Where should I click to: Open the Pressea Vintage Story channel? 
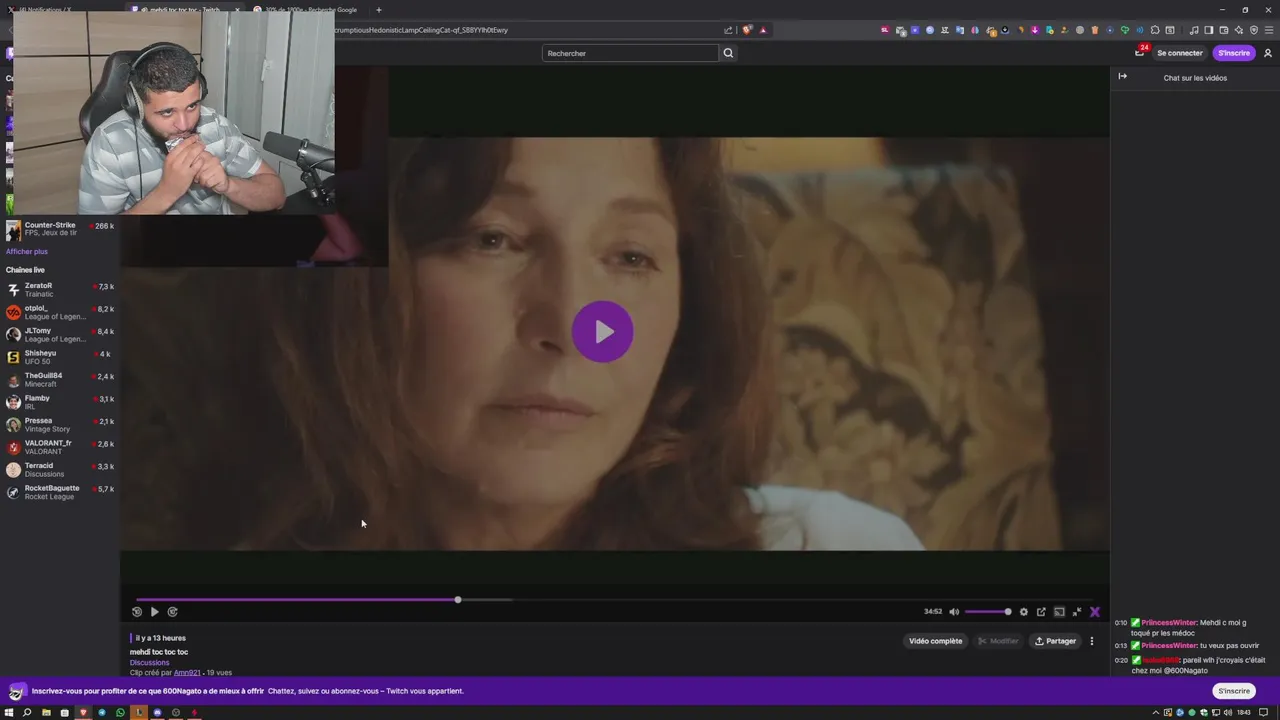click(60, 425)
